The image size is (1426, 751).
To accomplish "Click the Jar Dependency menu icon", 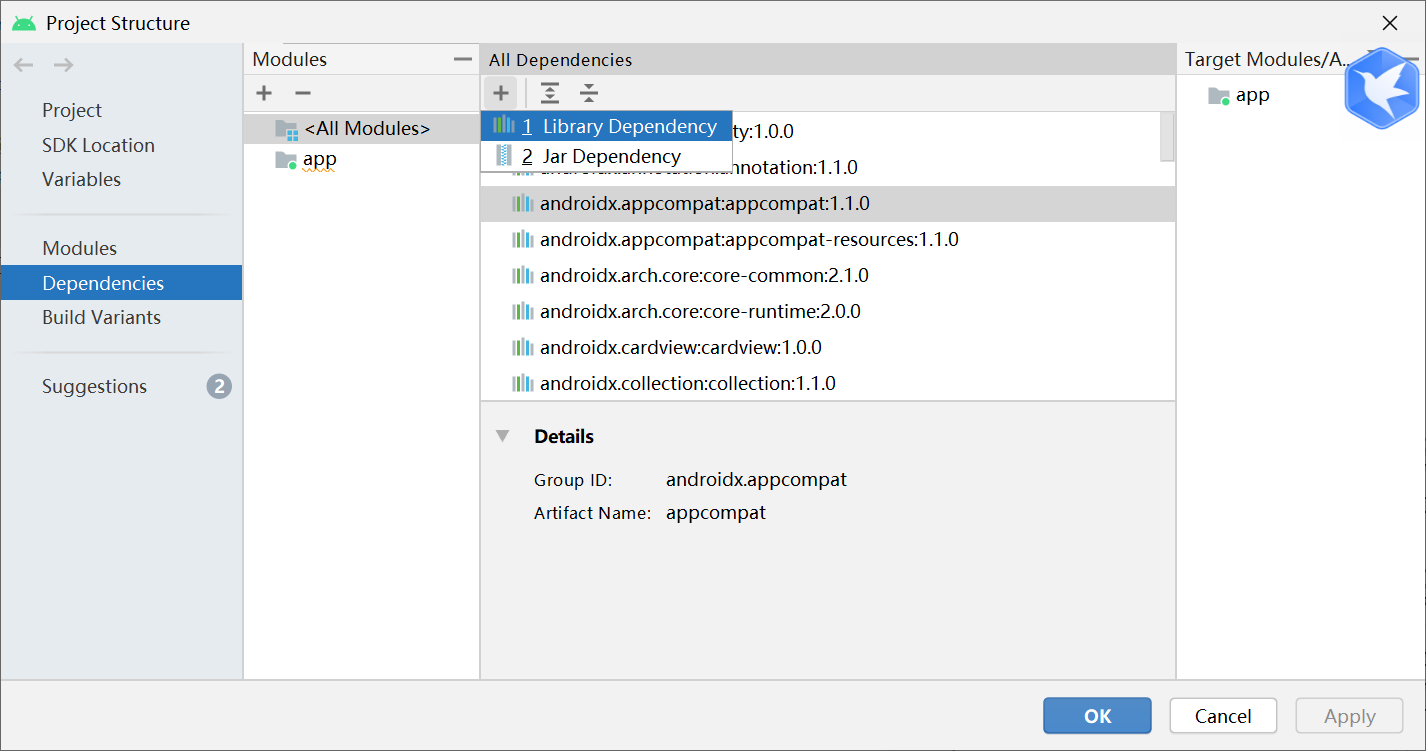I will [x=503, y=156].
